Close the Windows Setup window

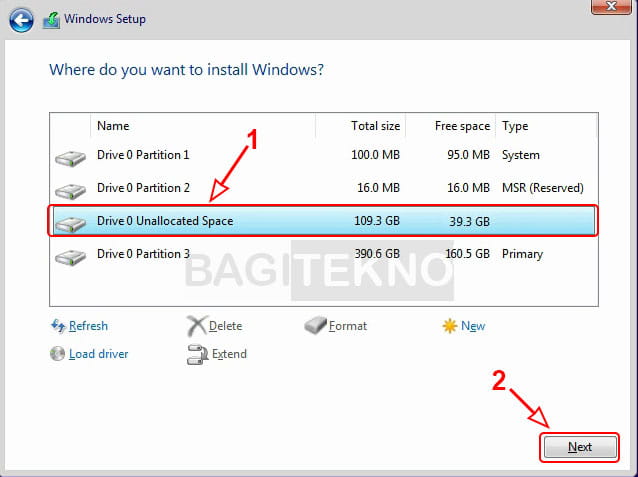[x=611, y=7]
